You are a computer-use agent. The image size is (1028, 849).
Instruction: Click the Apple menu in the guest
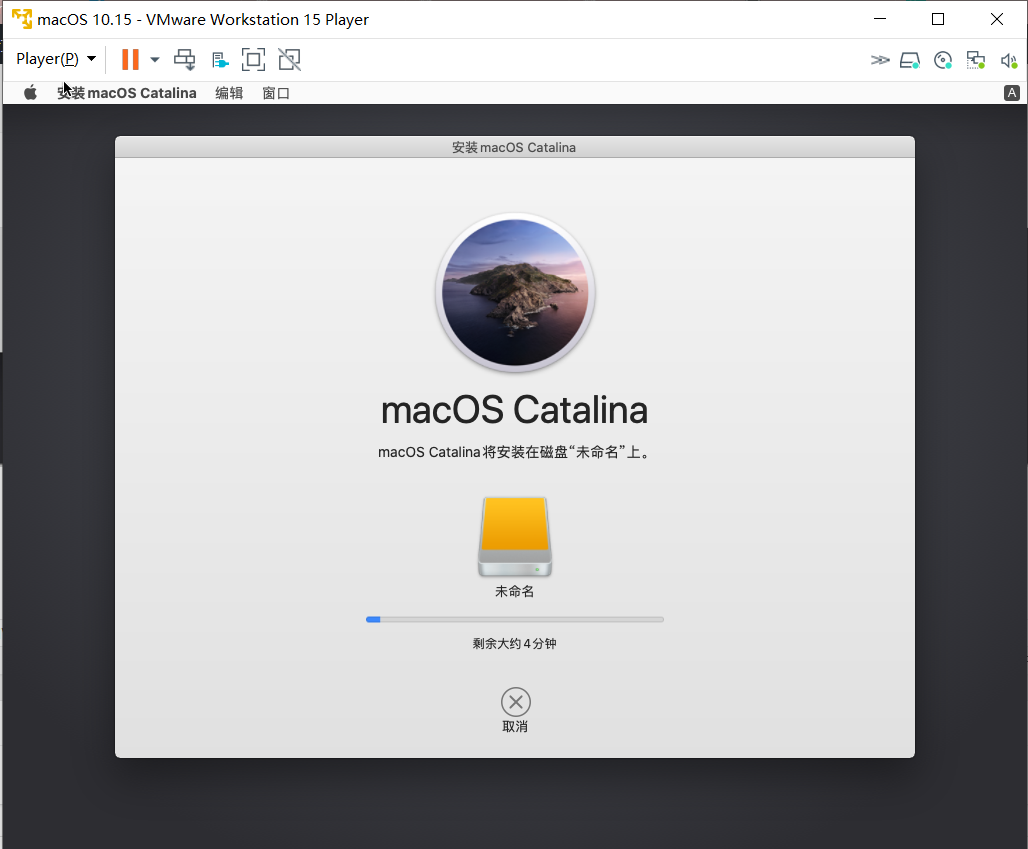point(30,92)
